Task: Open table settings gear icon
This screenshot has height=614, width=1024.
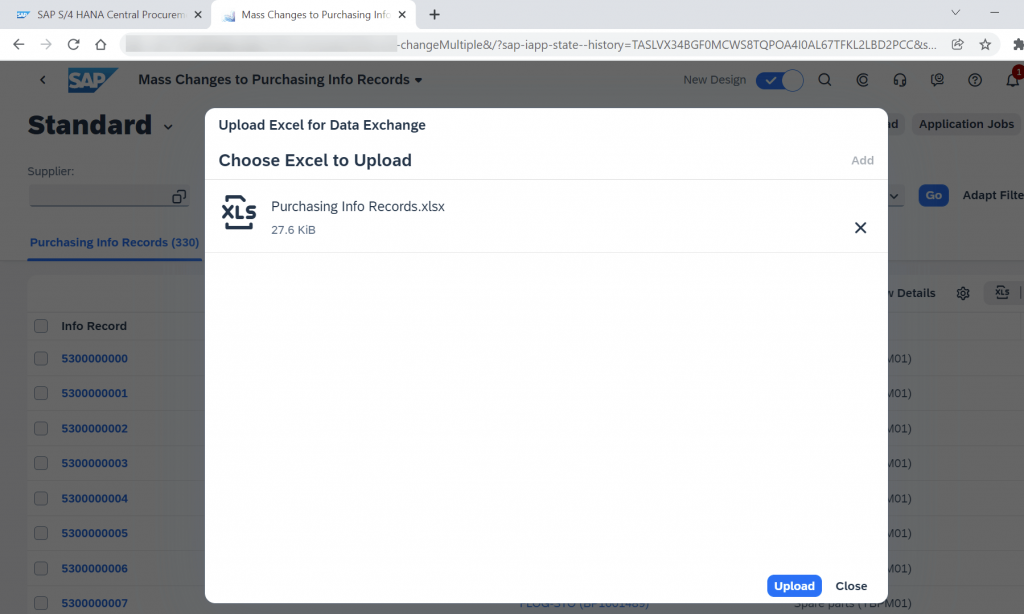Action: [x=963, y=293]
